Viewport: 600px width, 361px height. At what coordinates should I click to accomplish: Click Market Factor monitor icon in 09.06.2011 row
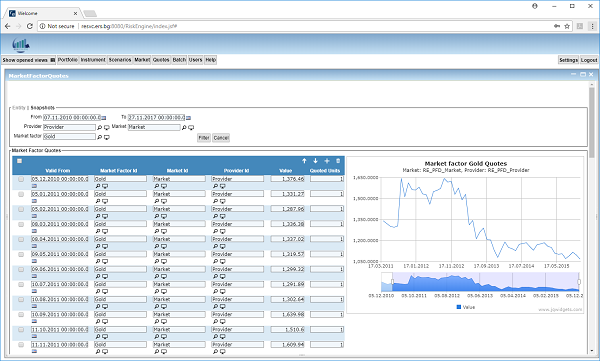pyautogui.click(x=105, y=276)
